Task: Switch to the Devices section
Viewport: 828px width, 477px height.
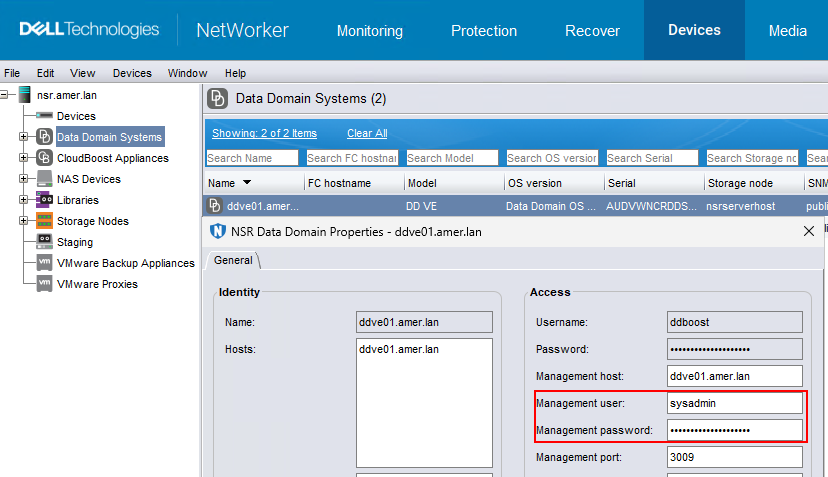Action: [x=694, y=30]
